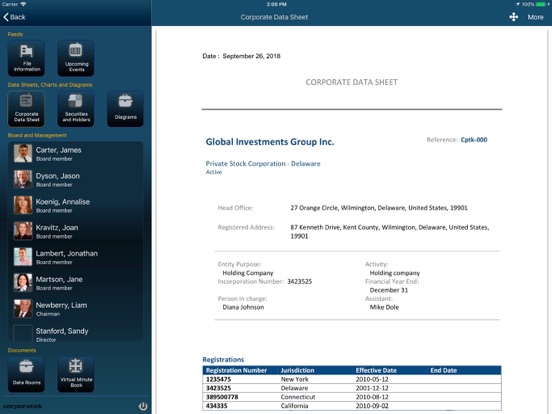Viewport: 552px width, 414px height.
Task: Click California jurisdiction cell
Action: [x=294, y=406]
